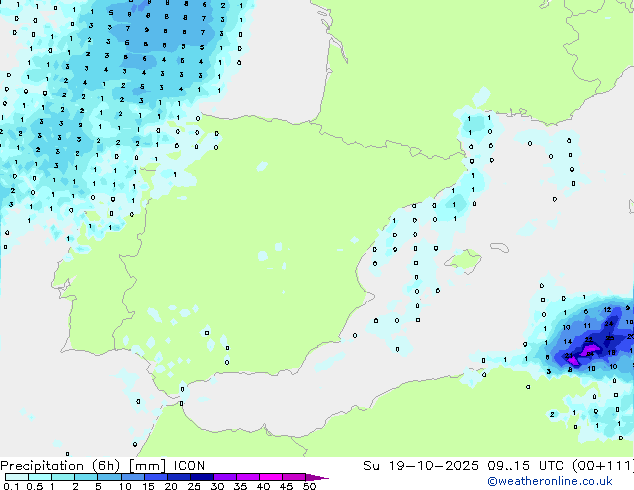Screen dimensions: 634x490
Task: Click the 0.5–1 mm legend color box
Action: (x=40, y=477)
